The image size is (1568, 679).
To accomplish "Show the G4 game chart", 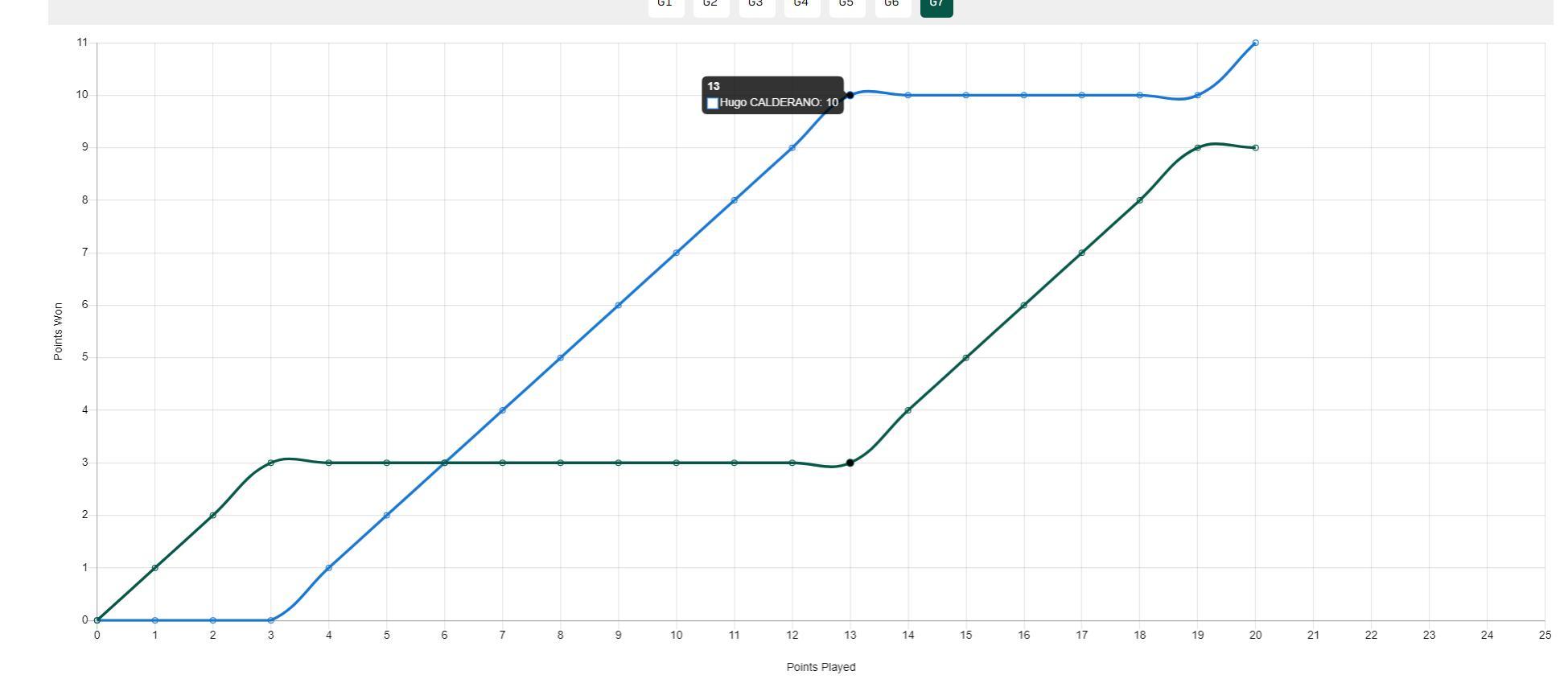I will pyautogui.click(x=801, y=5).
